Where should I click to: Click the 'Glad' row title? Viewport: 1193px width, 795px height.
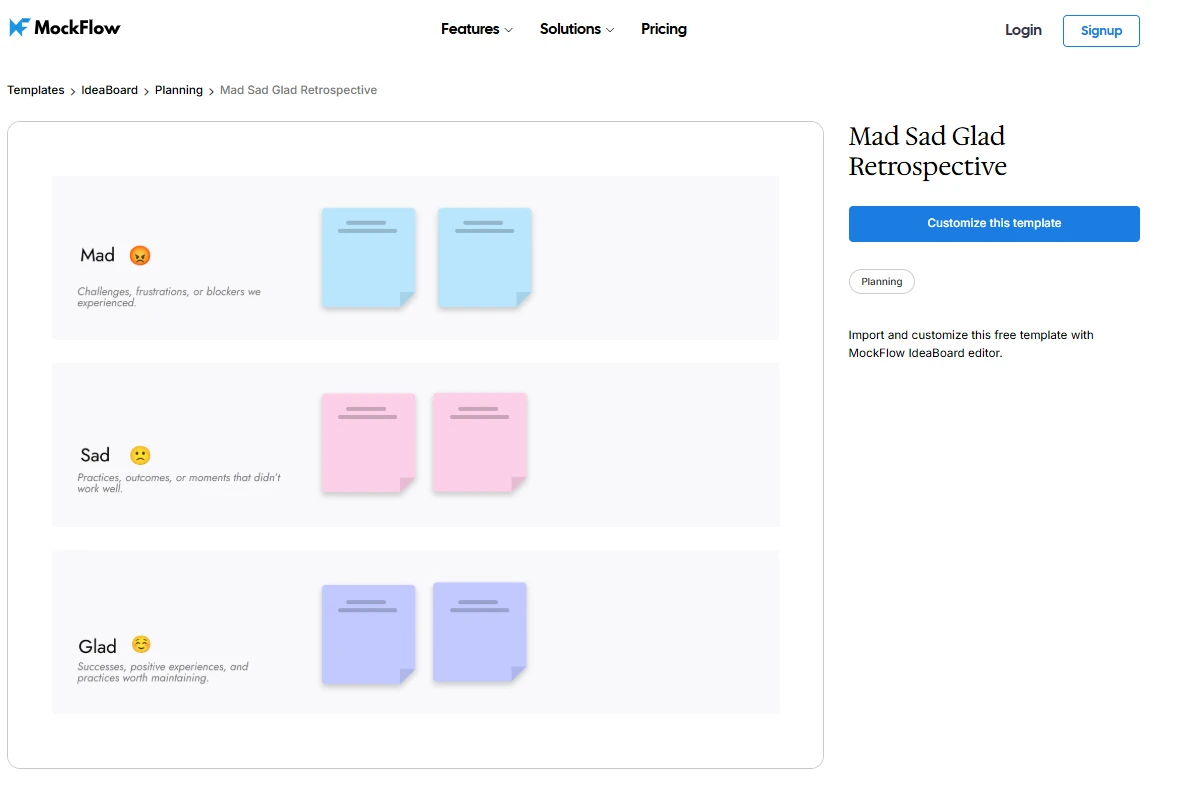[97, 647]
